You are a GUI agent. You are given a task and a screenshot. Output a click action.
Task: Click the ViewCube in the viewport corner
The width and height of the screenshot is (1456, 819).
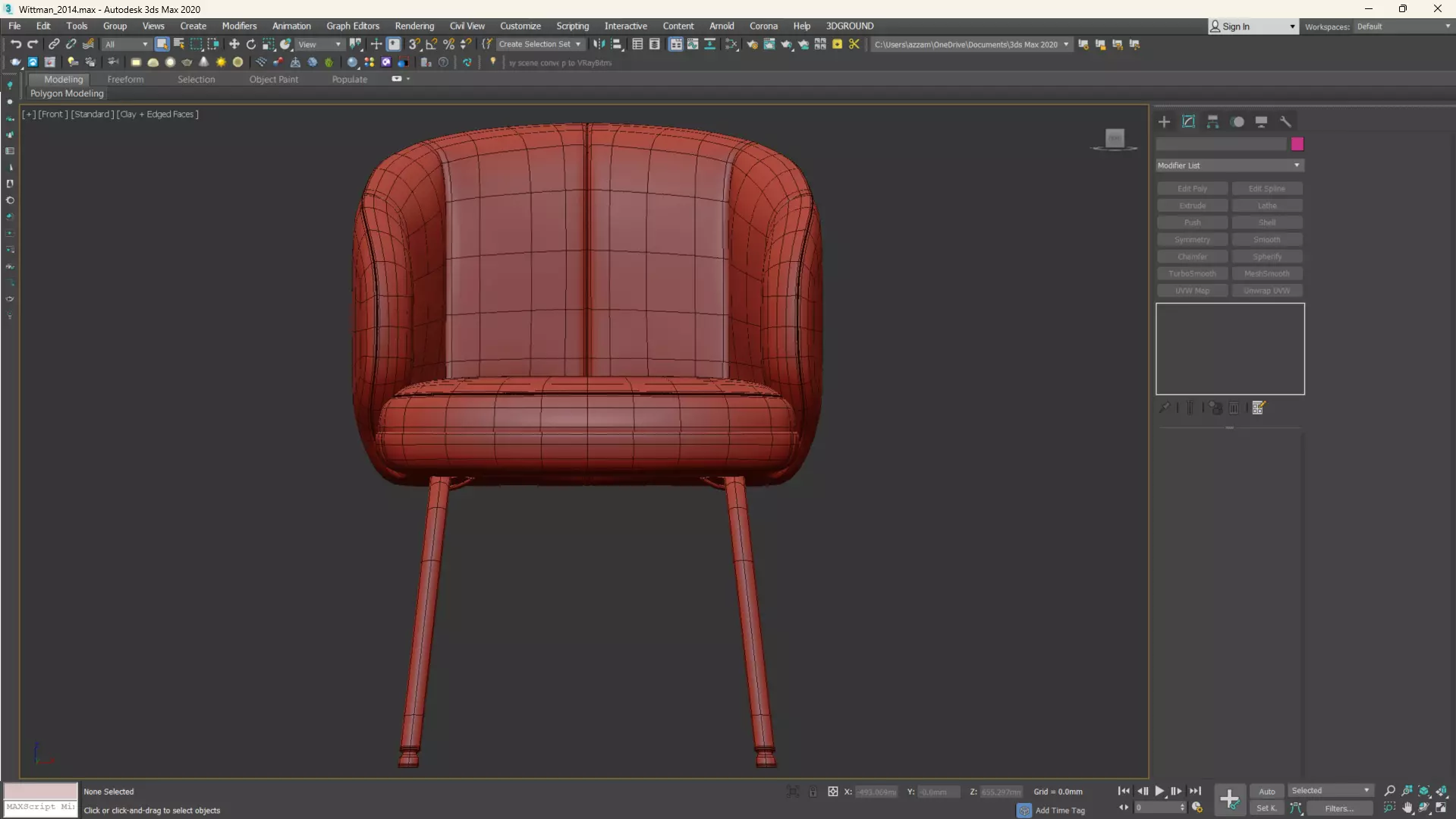pyautogui.click(x=1114, y=138)
